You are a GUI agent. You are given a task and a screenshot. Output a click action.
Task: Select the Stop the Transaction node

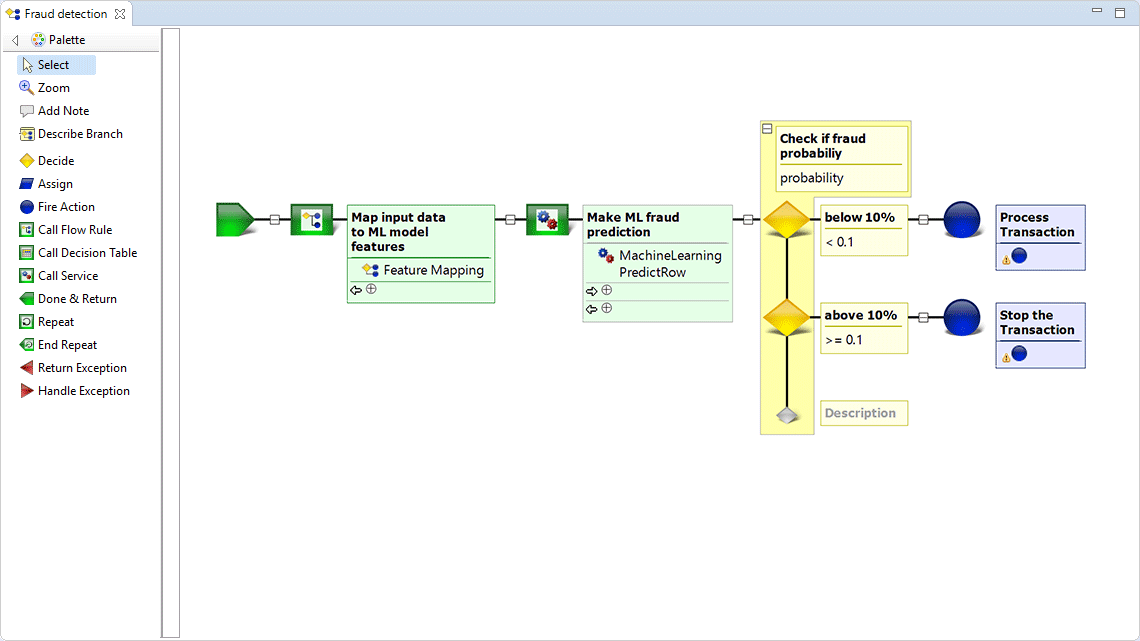[x=1039, y=325]
